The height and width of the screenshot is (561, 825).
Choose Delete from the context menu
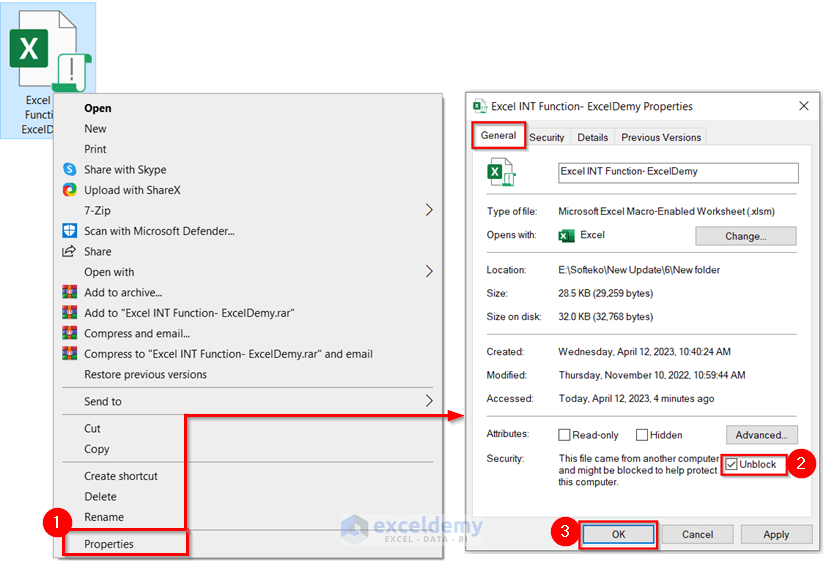click(100, 496)
